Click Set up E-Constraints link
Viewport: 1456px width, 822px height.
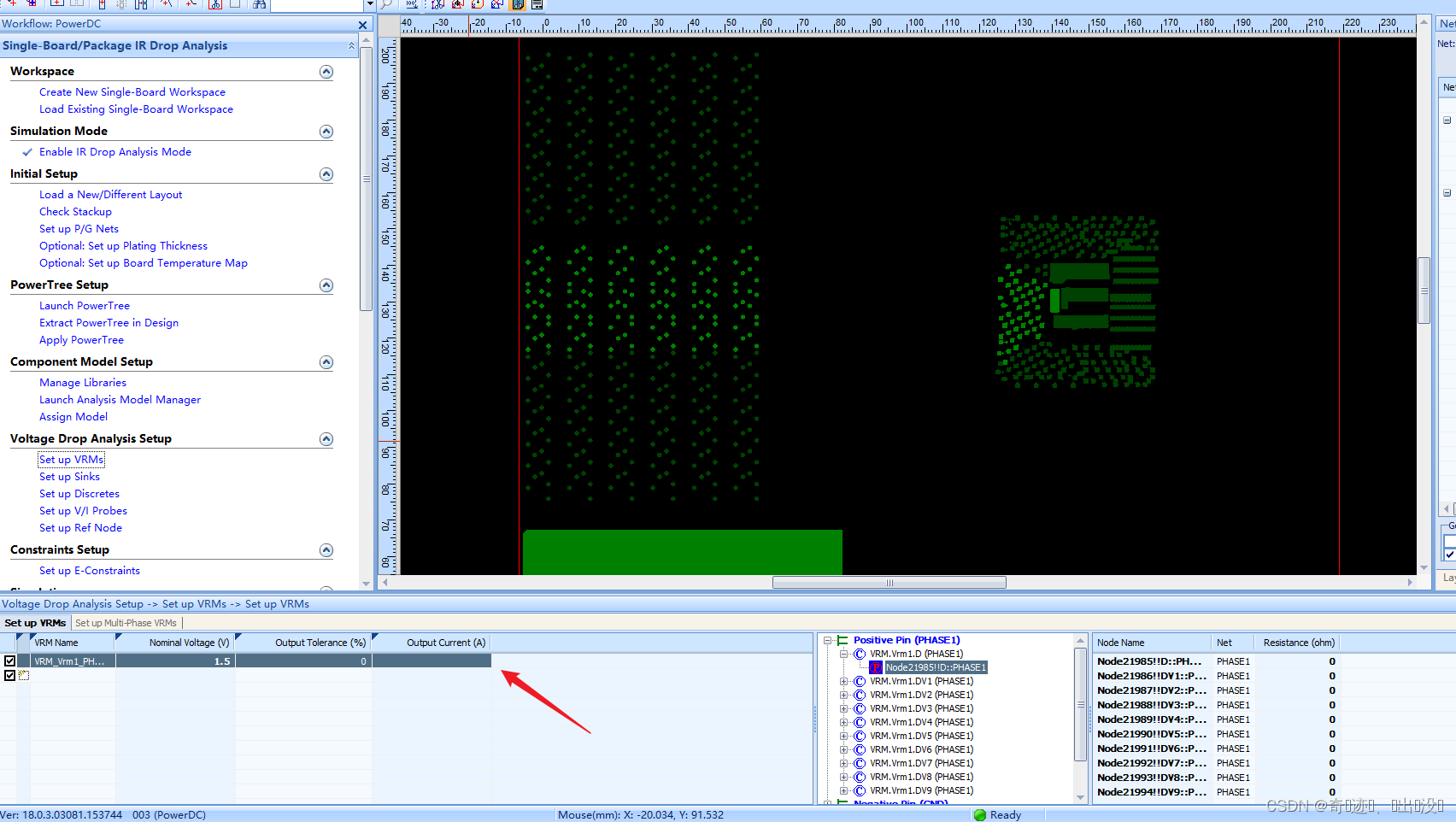pyautogui.click(x=90, y=571)
